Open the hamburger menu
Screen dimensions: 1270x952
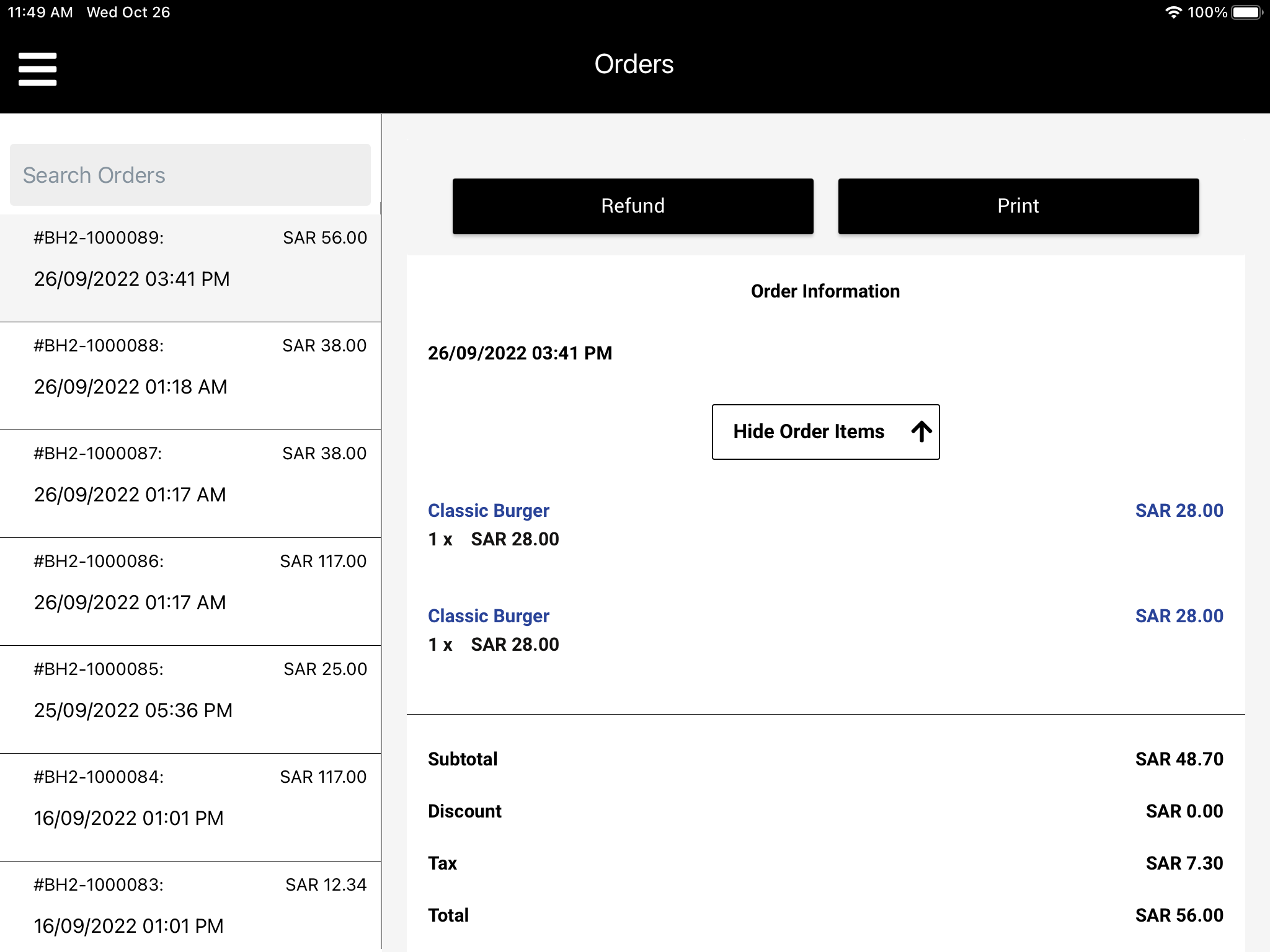[37, 69]
